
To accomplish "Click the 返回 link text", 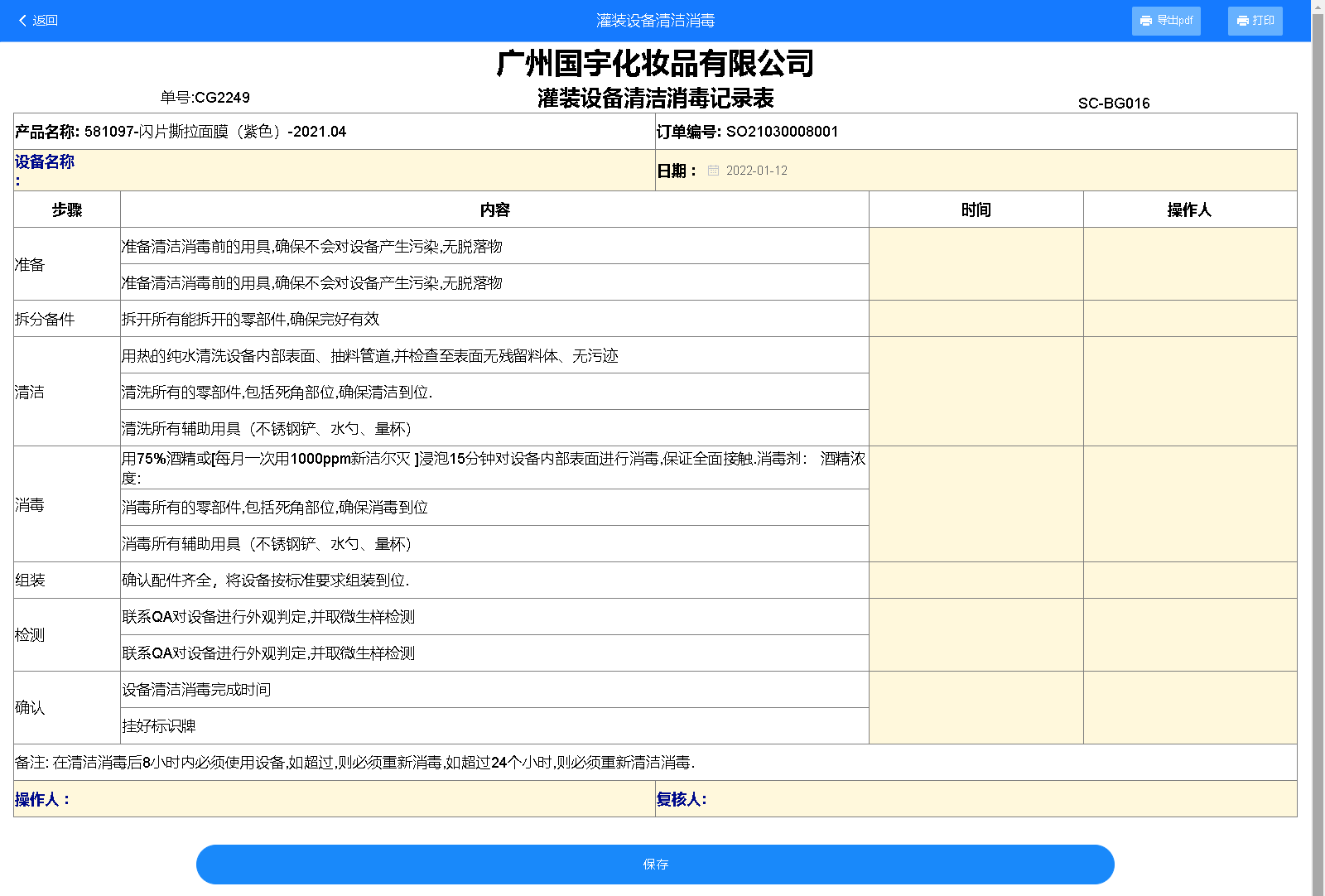I will pyautogui.click(x=46, y=21).
